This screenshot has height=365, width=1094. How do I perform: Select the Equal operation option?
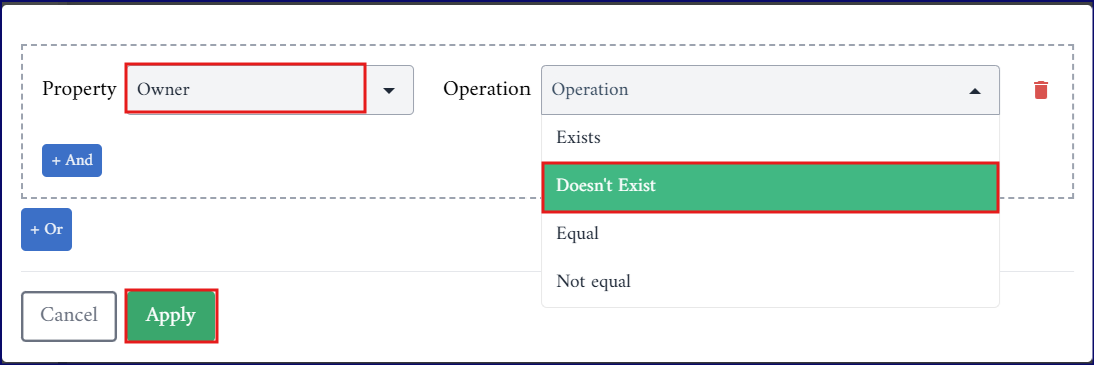770,234
